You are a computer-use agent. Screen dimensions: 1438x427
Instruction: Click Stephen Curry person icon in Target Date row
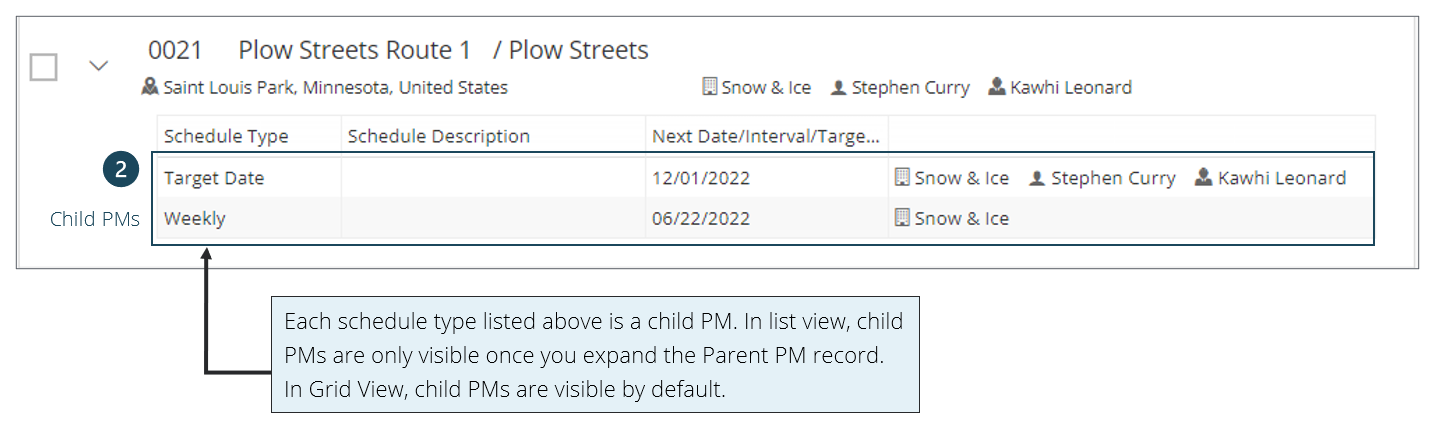(1037, 178)
